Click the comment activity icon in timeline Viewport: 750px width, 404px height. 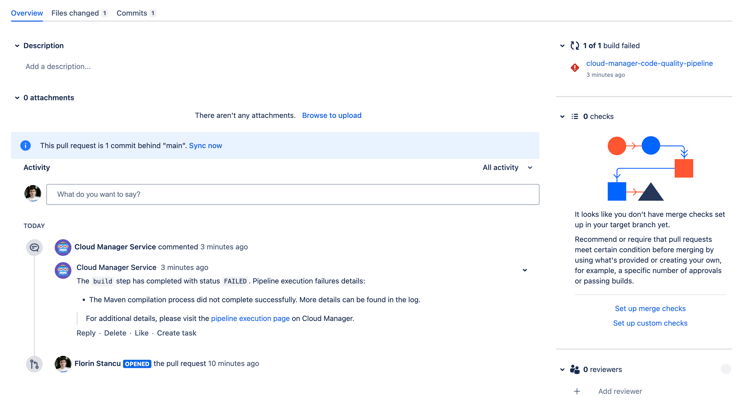coord(34,247)
